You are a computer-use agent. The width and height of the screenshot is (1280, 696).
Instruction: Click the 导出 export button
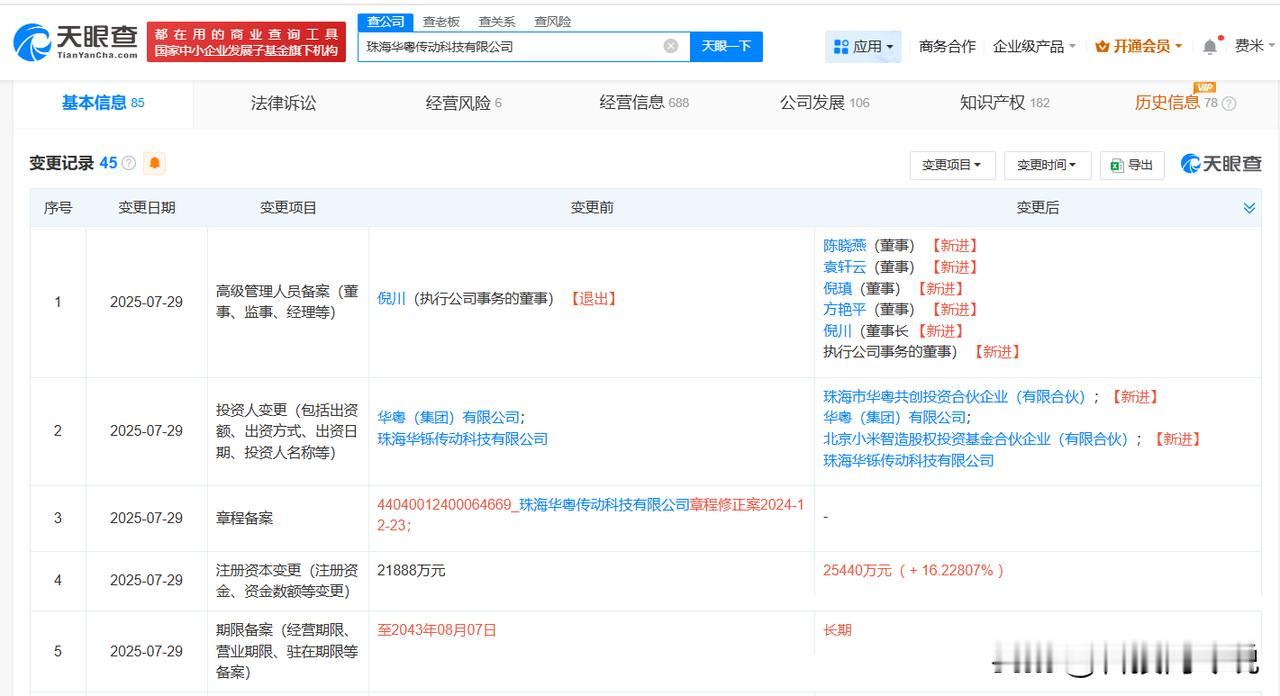click(x=1132, y=165)
